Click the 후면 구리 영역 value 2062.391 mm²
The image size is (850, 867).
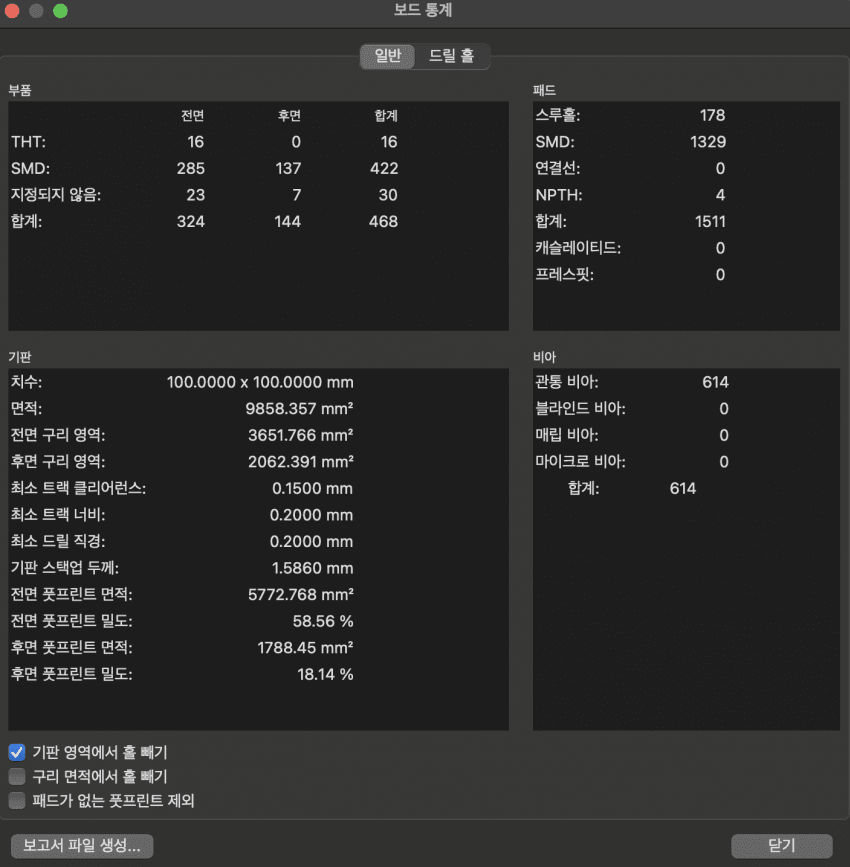coord(300,462)
